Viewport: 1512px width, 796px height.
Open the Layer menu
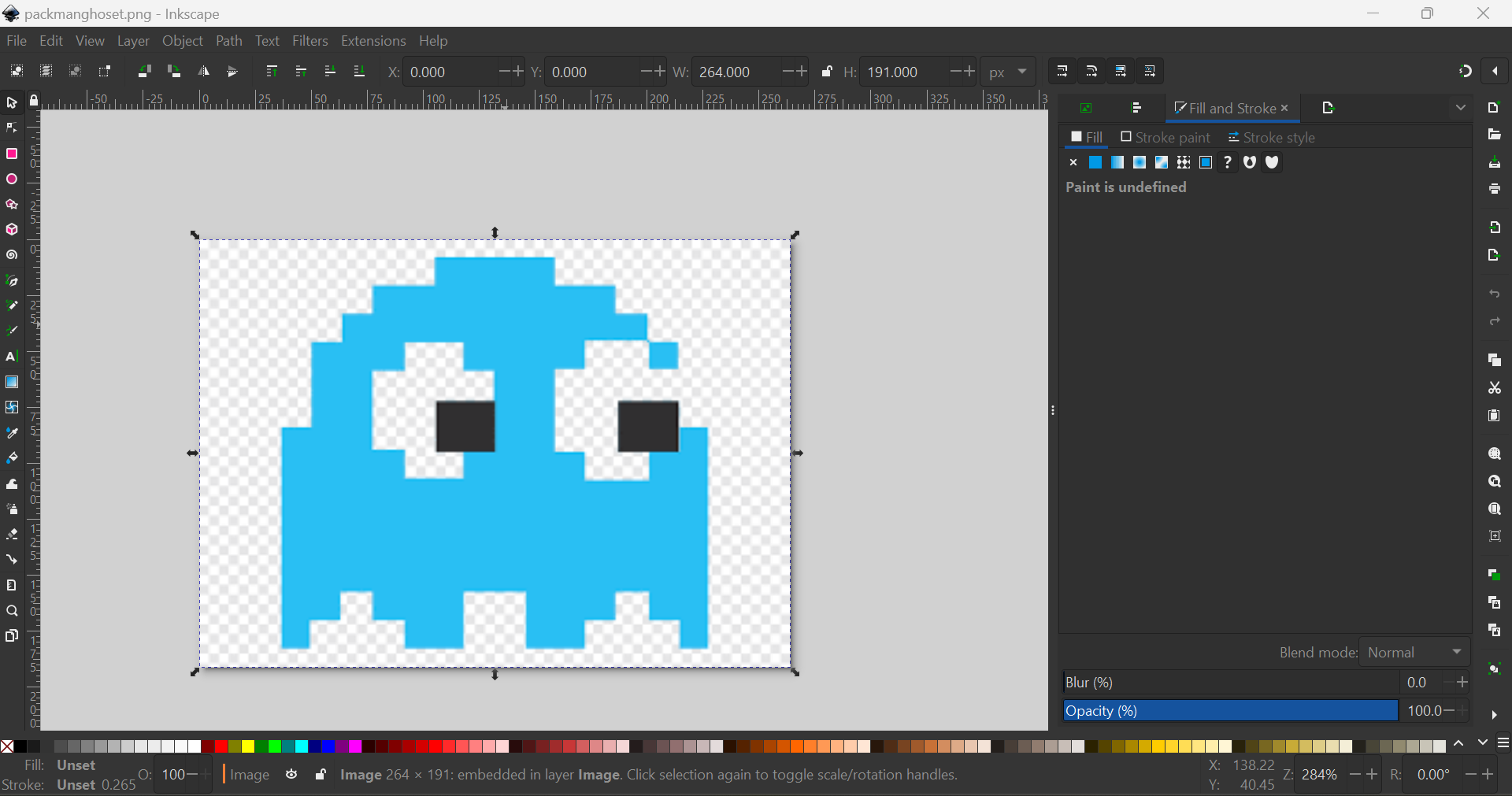[x=133, y=41]
